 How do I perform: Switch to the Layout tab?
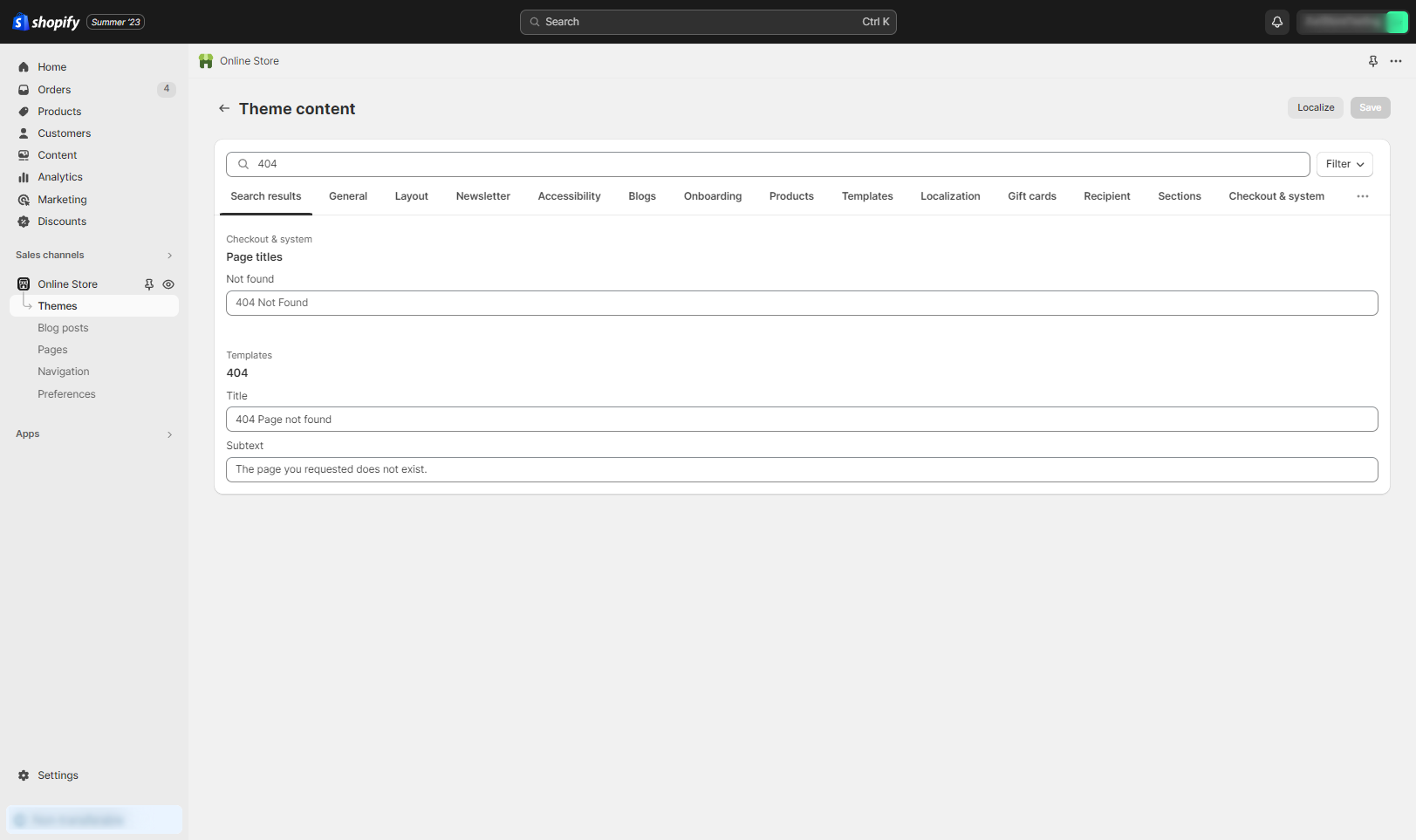pos(412,196)
